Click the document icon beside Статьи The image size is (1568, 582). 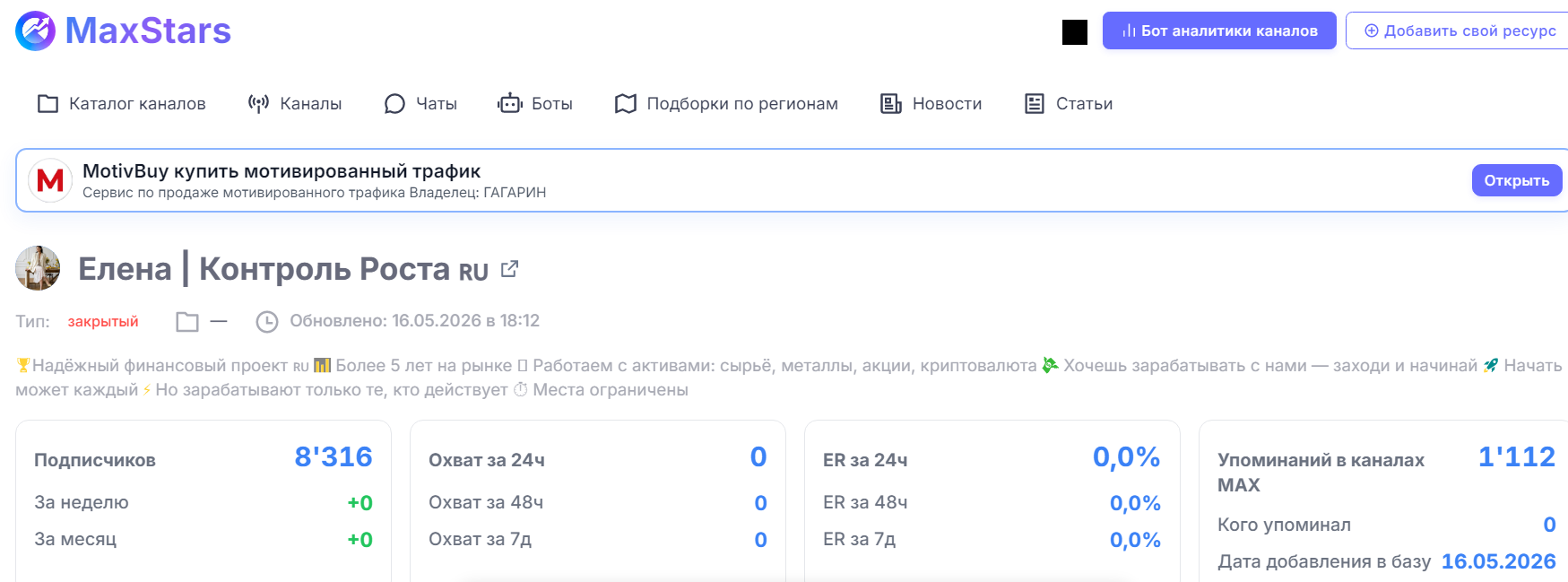click(x=1035, y=104)
